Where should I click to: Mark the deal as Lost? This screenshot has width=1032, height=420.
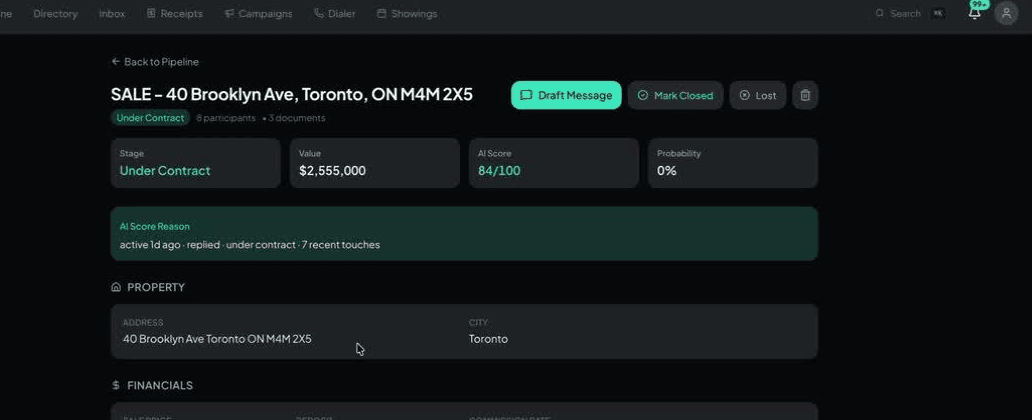tap(758, 95)
